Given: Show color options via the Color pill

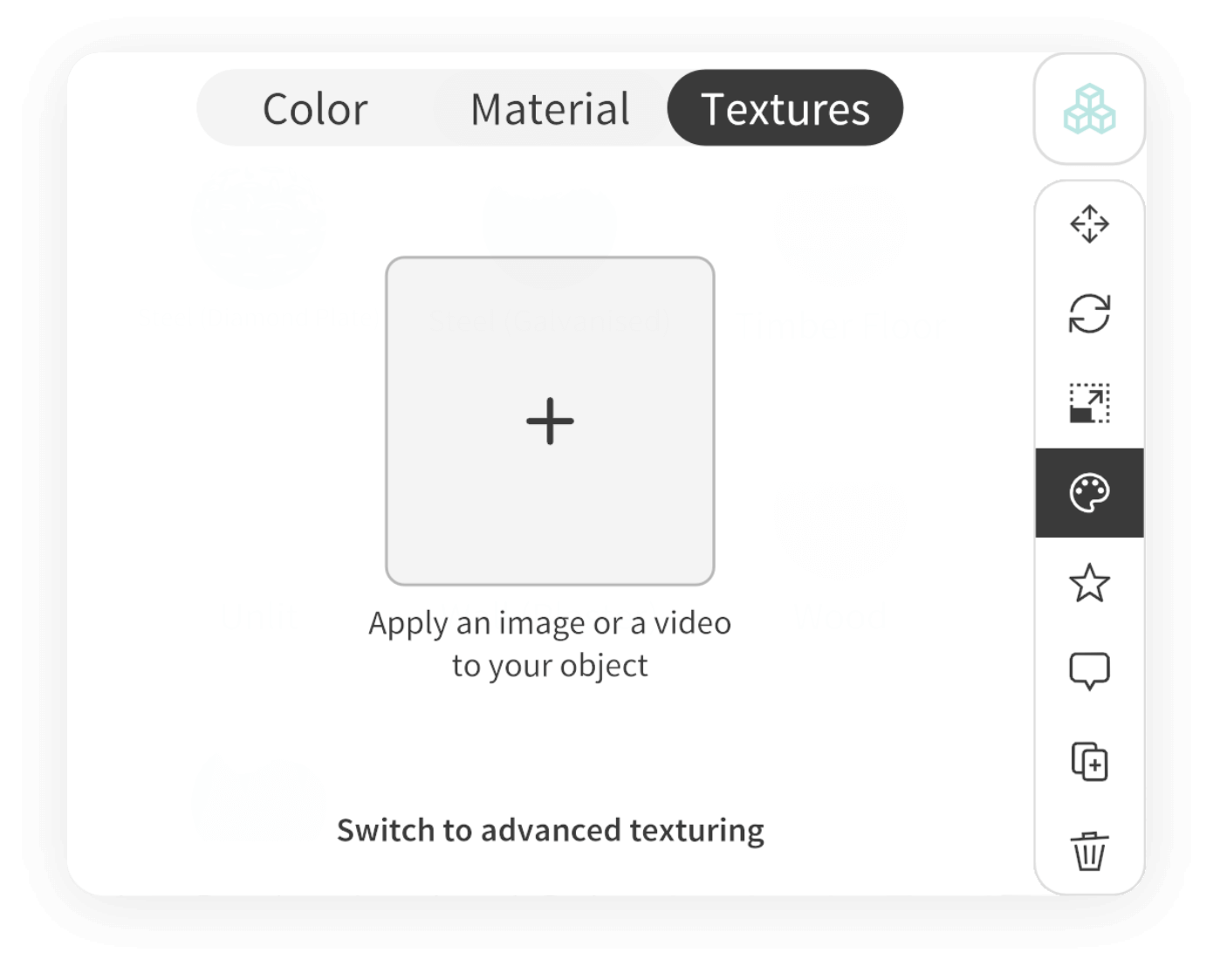Looking at the screenshot, I should [315, 109].
